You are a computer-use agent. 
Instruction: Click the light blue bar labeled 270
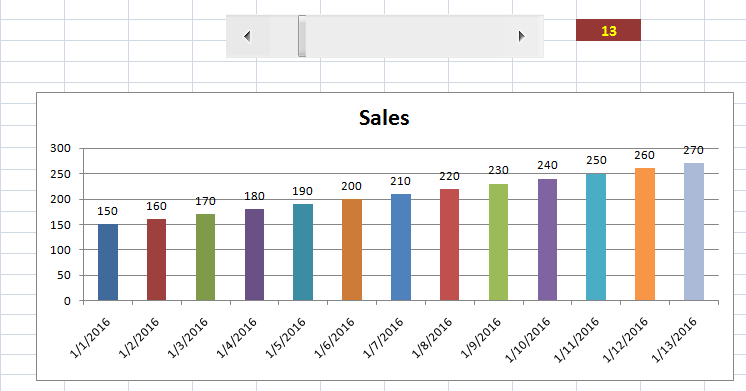click(694, 232)
